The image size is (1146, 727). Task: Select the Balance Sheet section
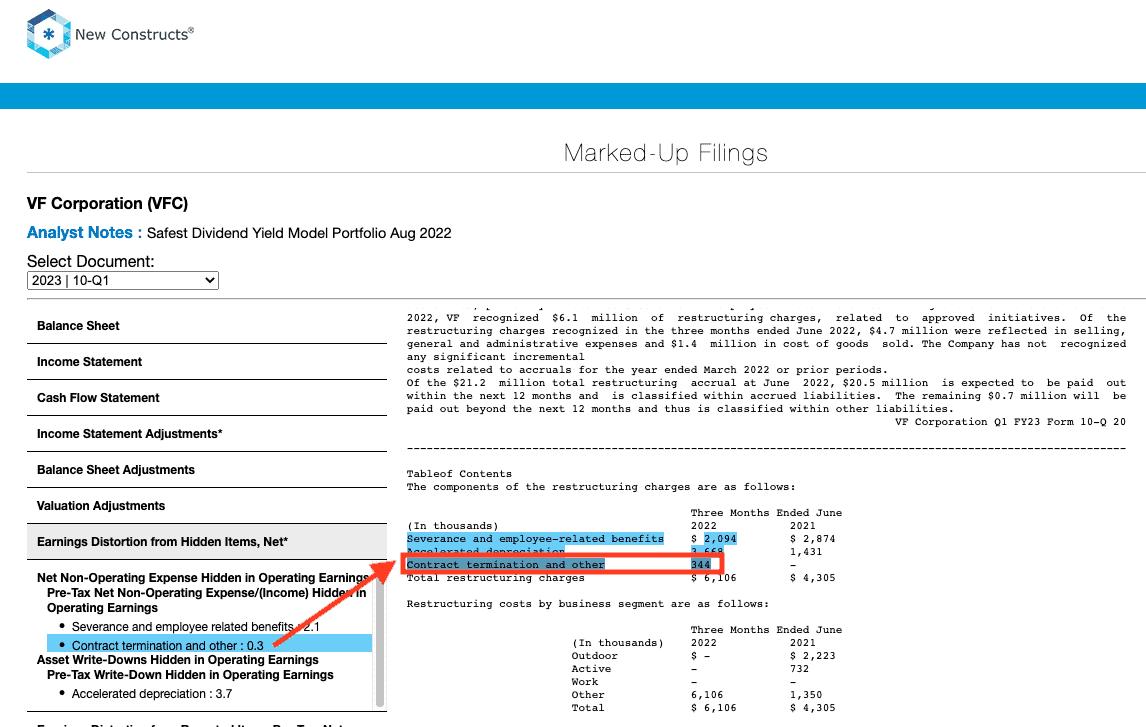tap(207, 326)
